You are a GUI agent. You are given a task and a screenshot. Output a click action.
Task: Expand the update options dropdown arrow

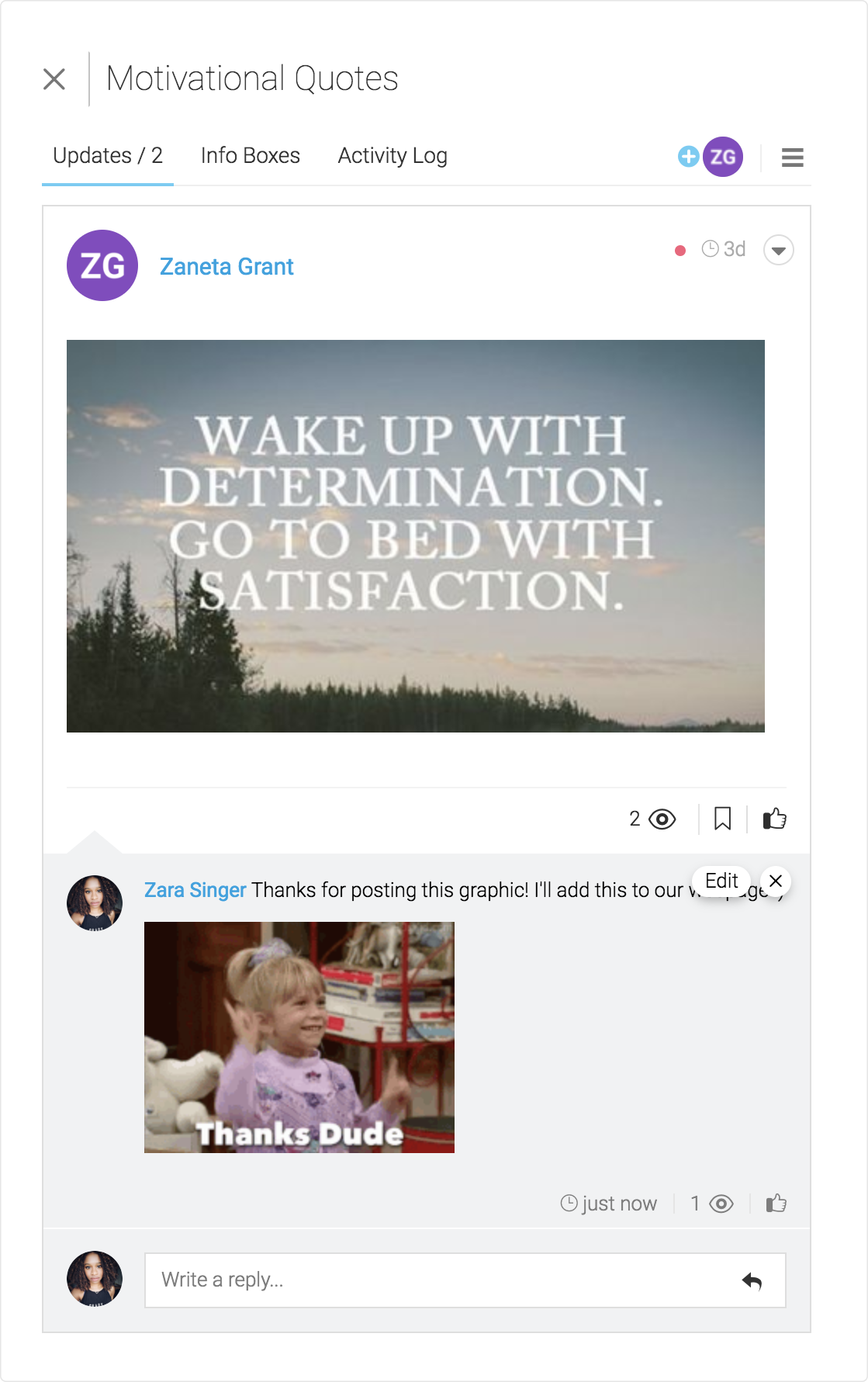point(779,250)
